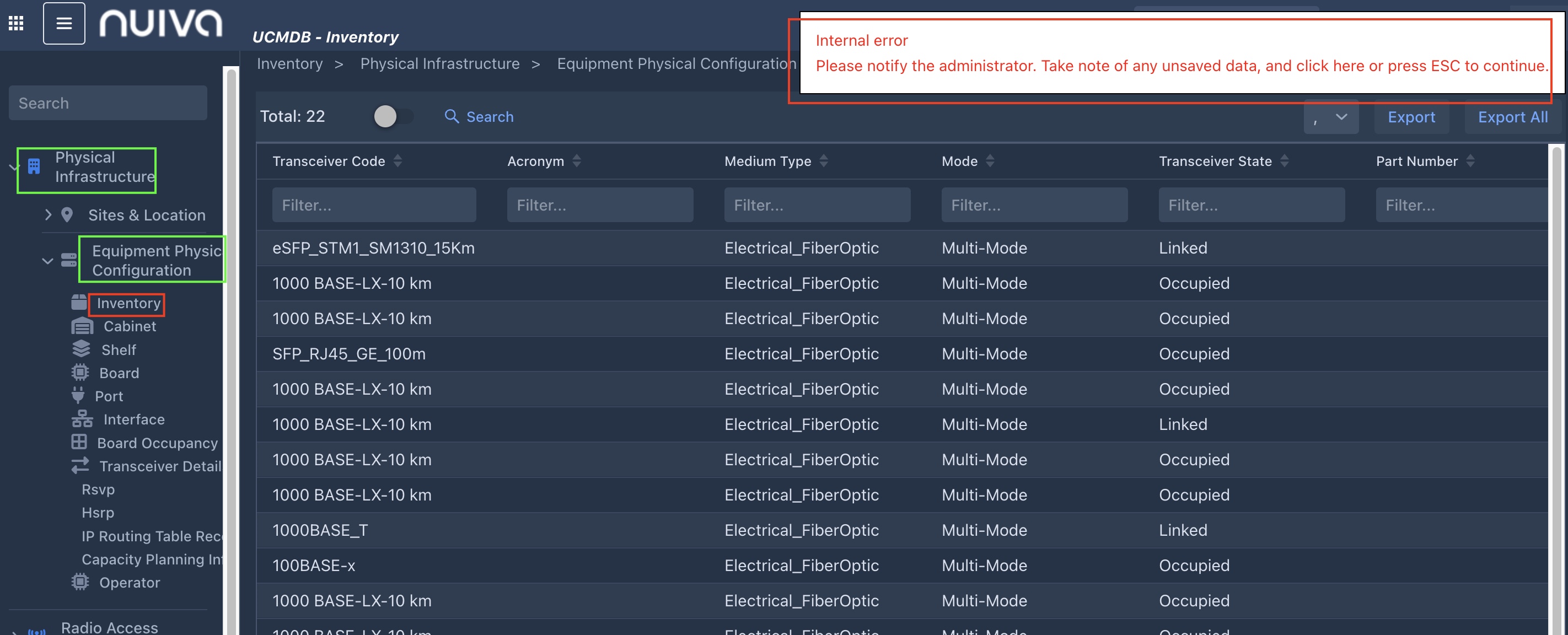Click the Transceiver Detail arrows icon

coord(80,466)
